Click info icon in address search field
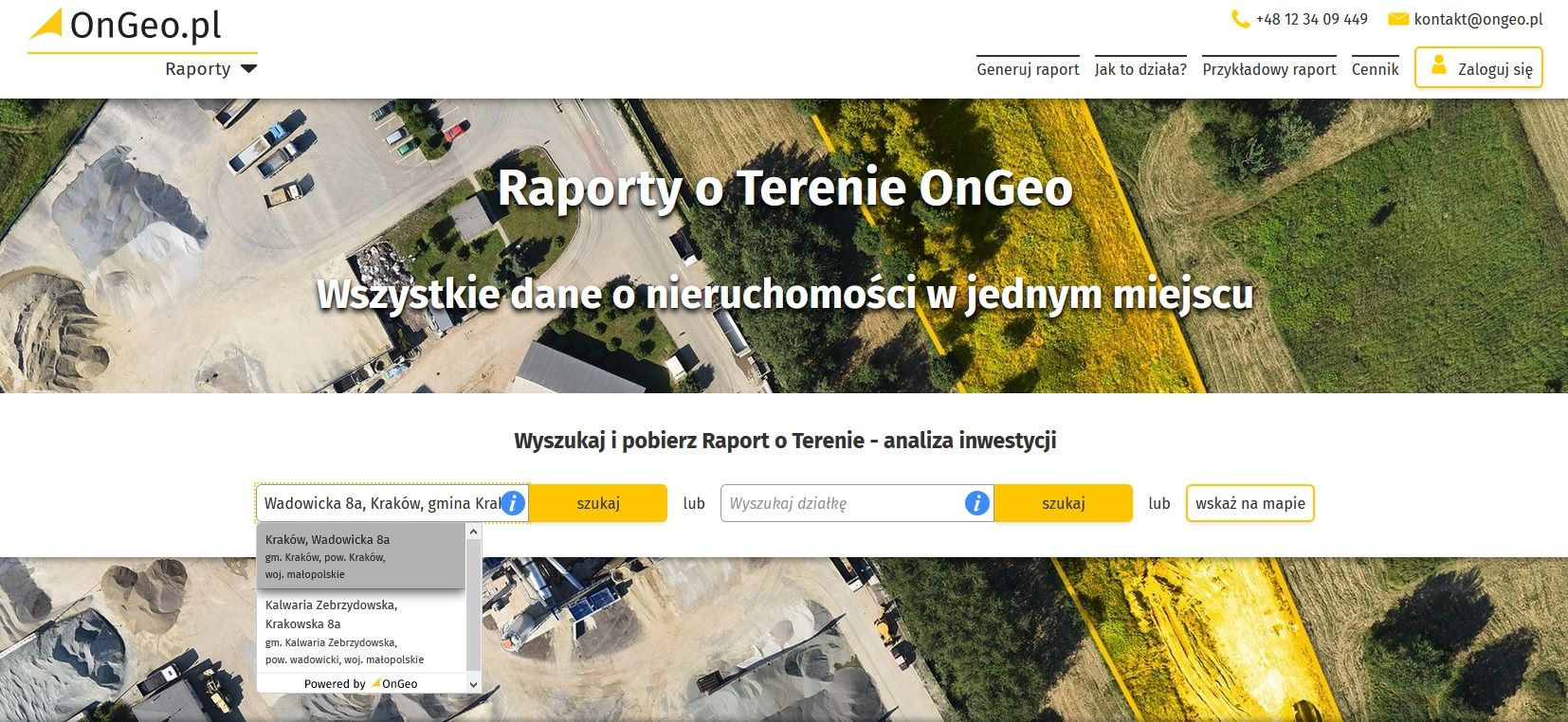Image resolution: width=1568 pixels, height=722 pixels. pyautogui.click(x=512, y=503)
